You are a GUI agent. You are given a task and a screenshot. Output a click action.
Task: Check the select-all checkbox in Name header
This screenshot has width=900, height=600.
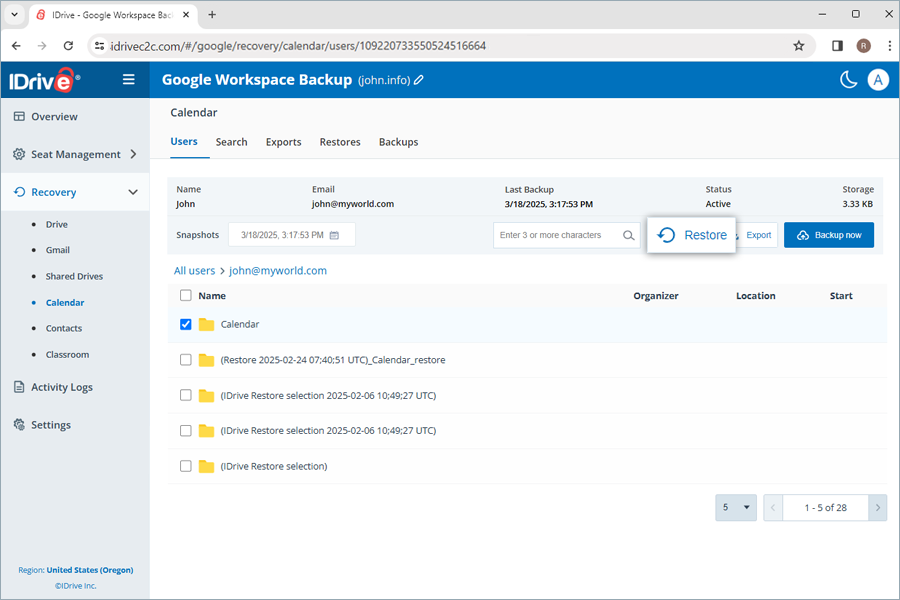coord(185,296)
